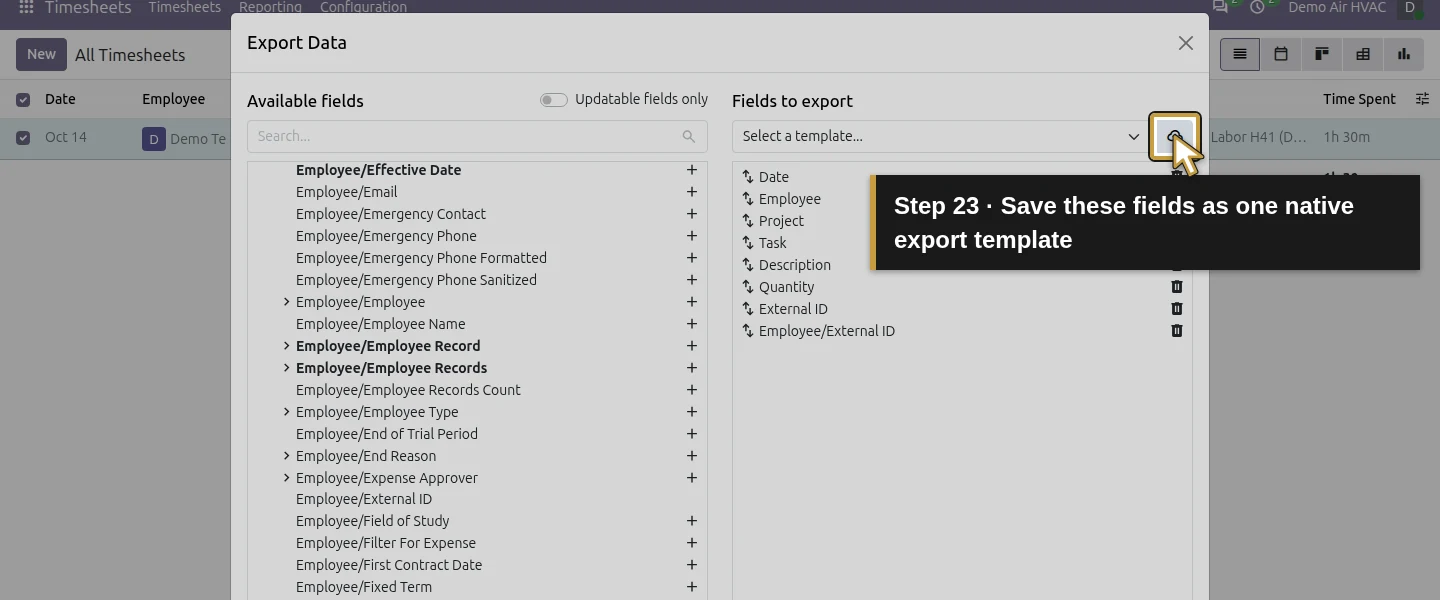The image size is (1440, 600).
Task: Add Employee/Employee Records Count via plus icon
Action: coord(691,390)
